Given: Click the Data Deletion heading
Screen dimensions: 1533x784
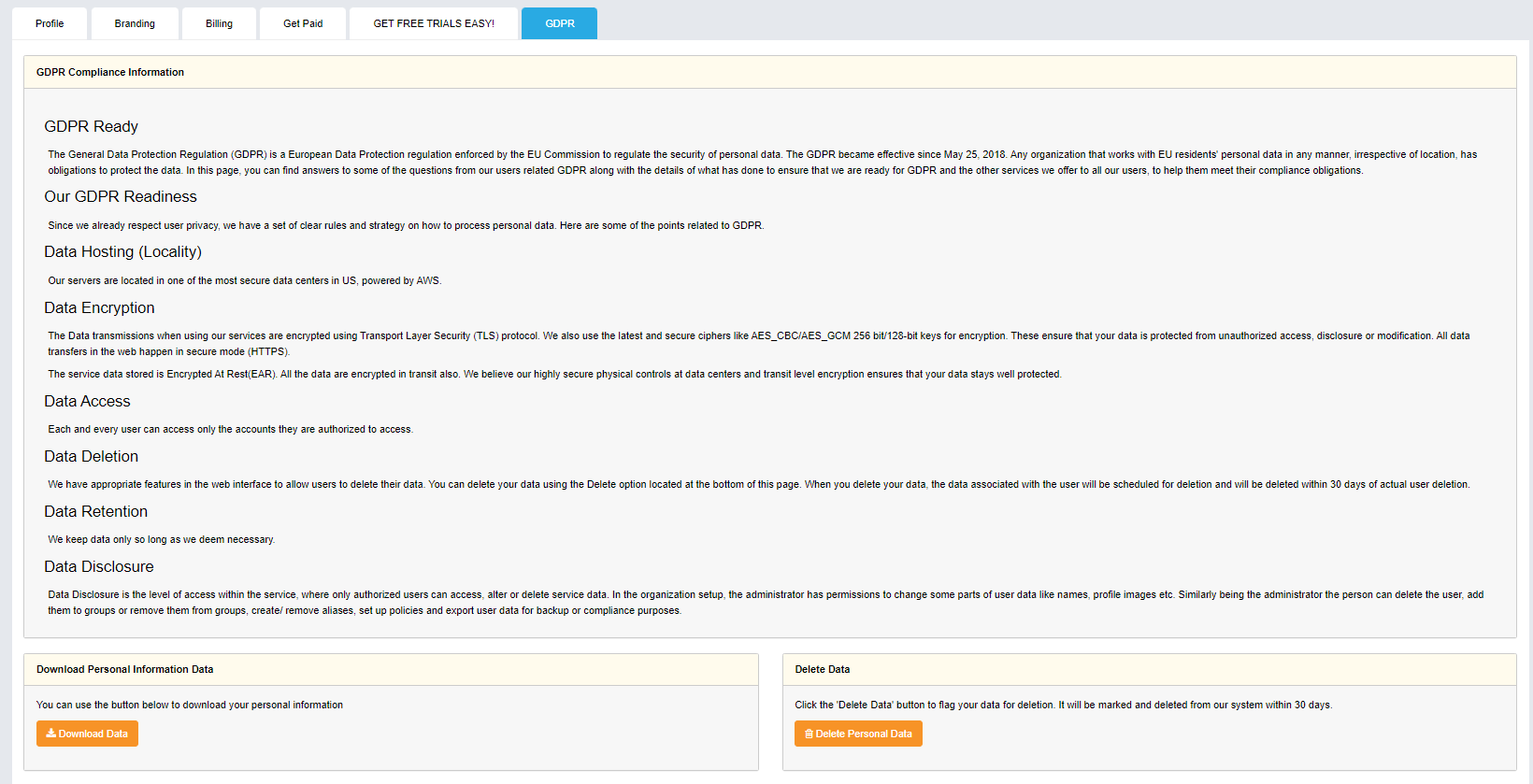Looking at the screenshot, I should (x=91, y=456).
